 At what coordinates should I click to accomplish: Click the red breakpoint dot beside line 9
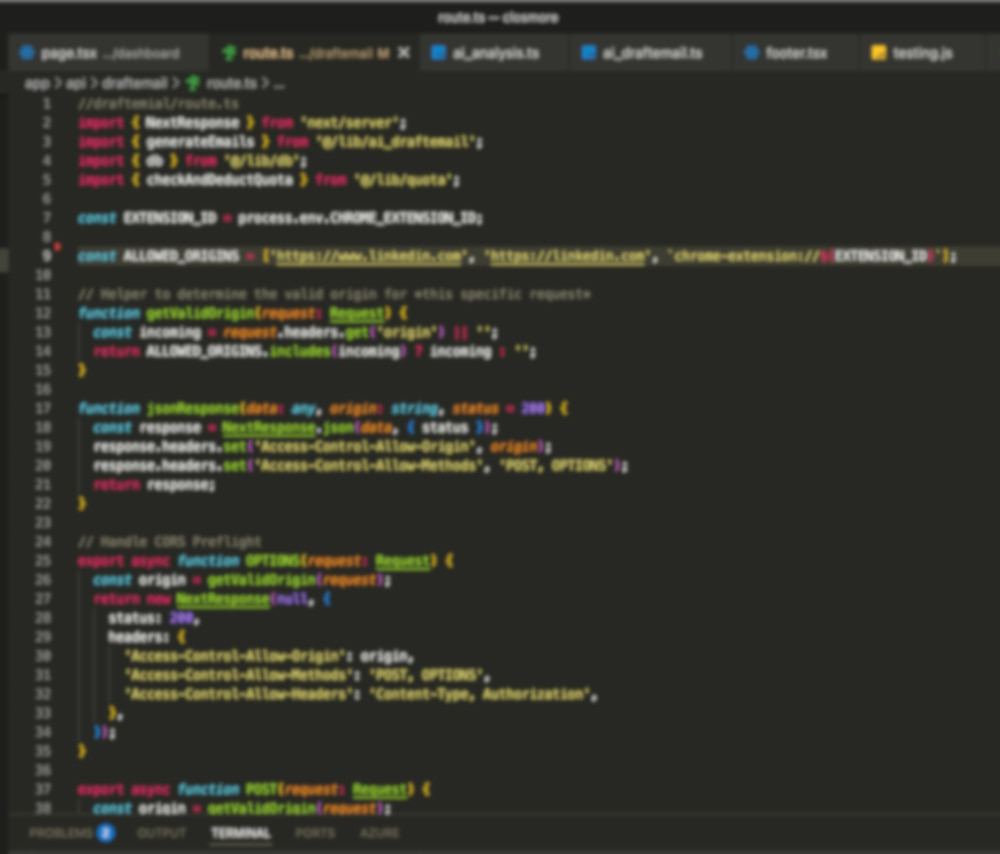[58, 247]
